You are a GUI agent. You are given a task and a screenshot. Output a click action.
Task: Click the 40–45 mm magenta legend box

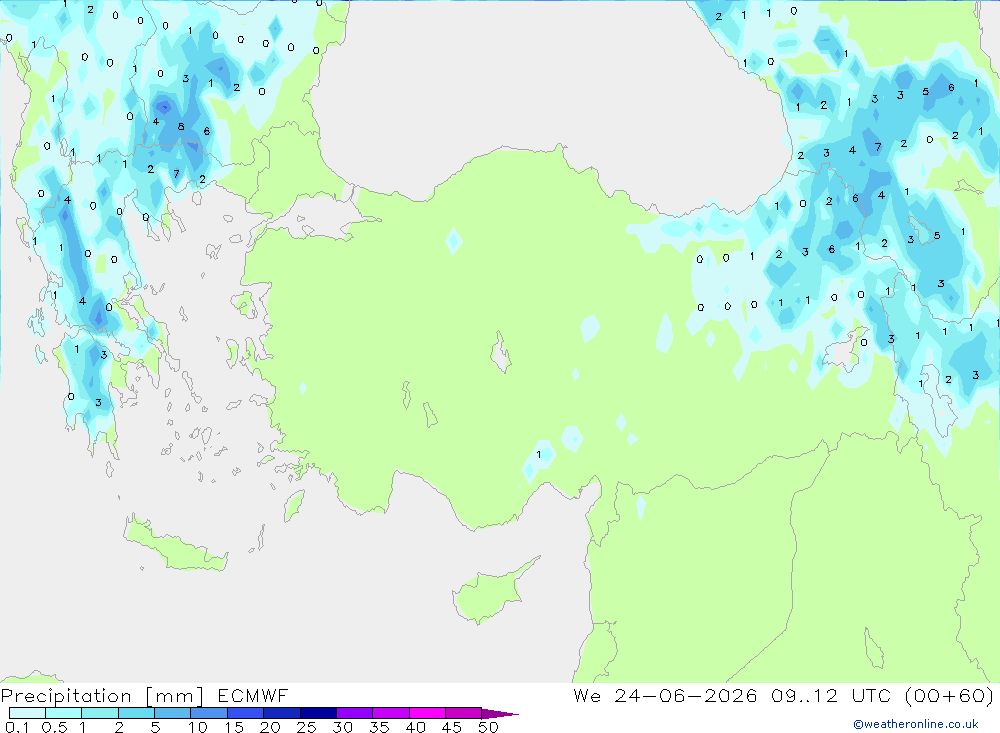(x=427, y=713)
